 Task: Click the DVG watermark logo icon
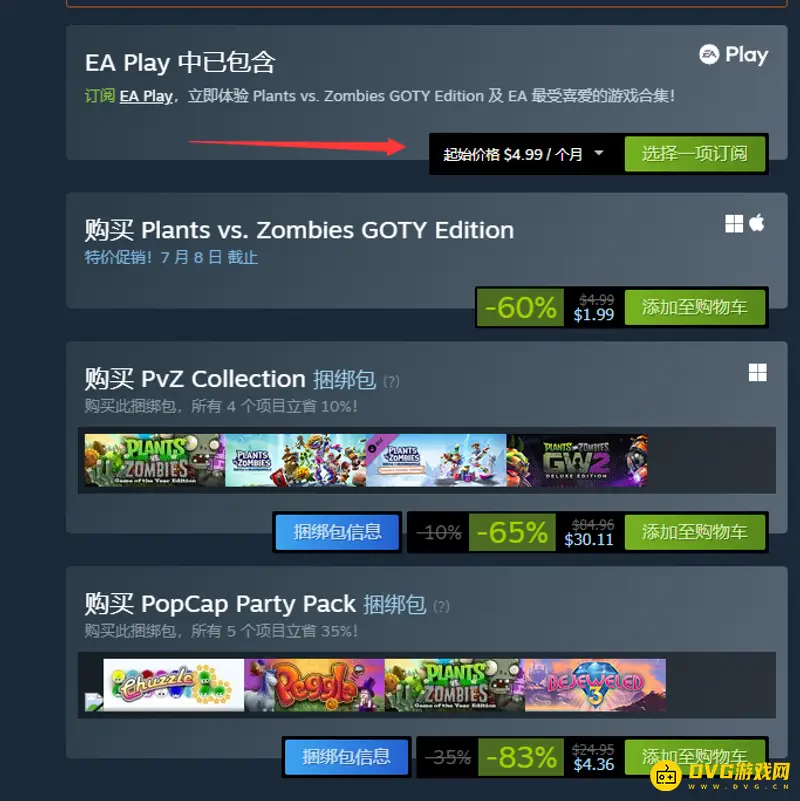point(666,776)
